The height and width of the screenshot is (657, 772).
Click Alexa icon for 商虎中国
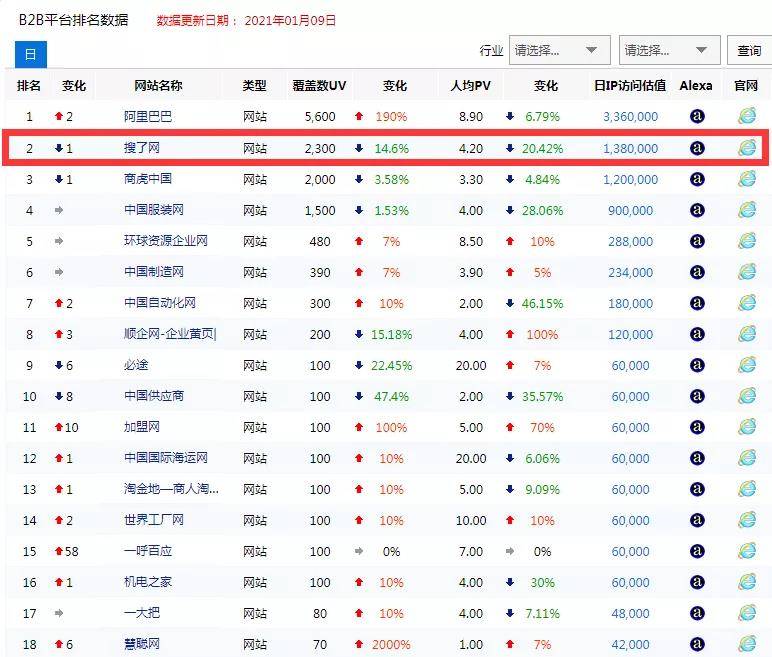coord(697,179)
